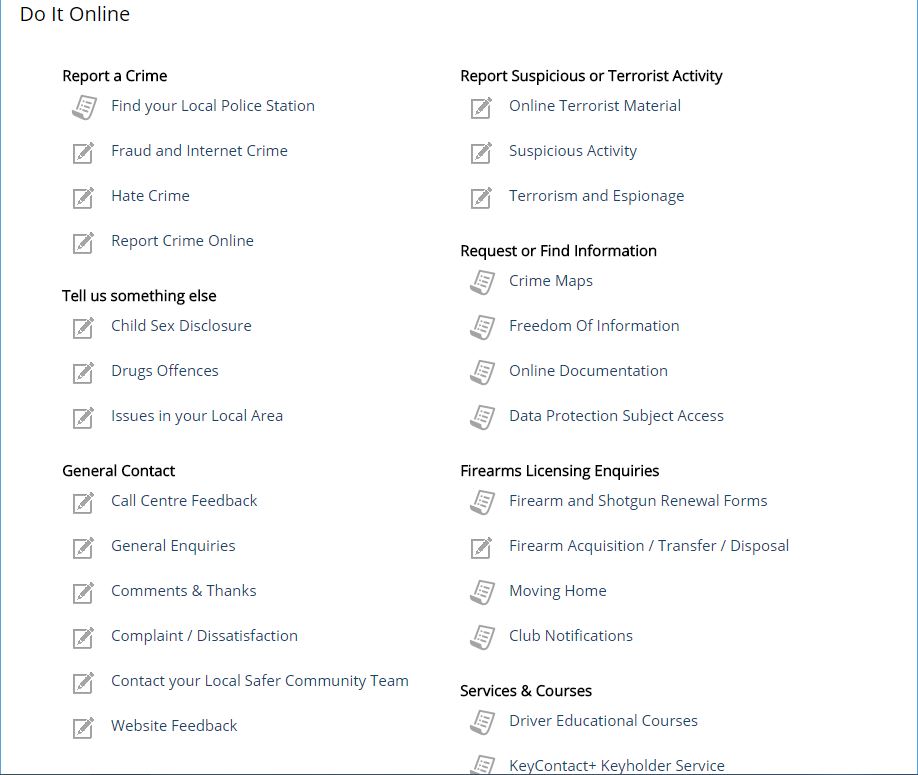Select Terrorism and Espionage
Screen dimensions: 918x775
596,196
